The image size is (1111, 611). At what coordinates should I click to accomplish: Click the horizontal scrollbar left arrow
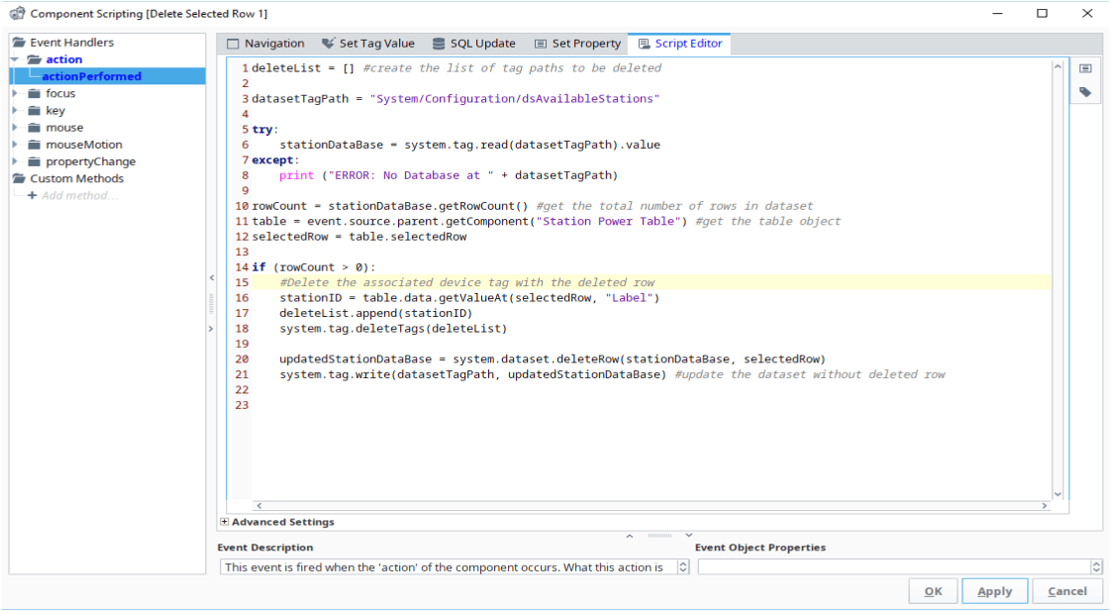(x=259, y=505)
